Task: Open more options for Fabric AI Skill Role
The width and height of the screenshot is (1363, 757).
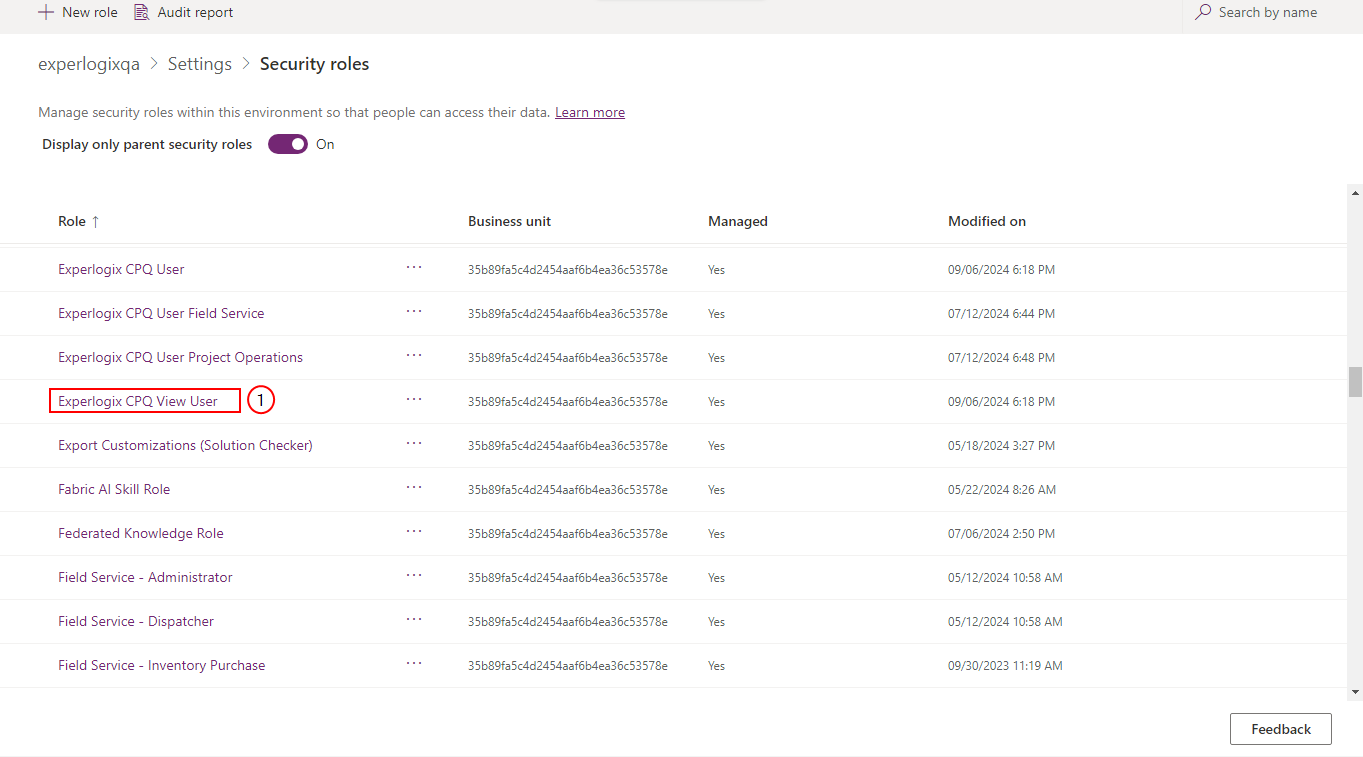Action: click(414, 488)
